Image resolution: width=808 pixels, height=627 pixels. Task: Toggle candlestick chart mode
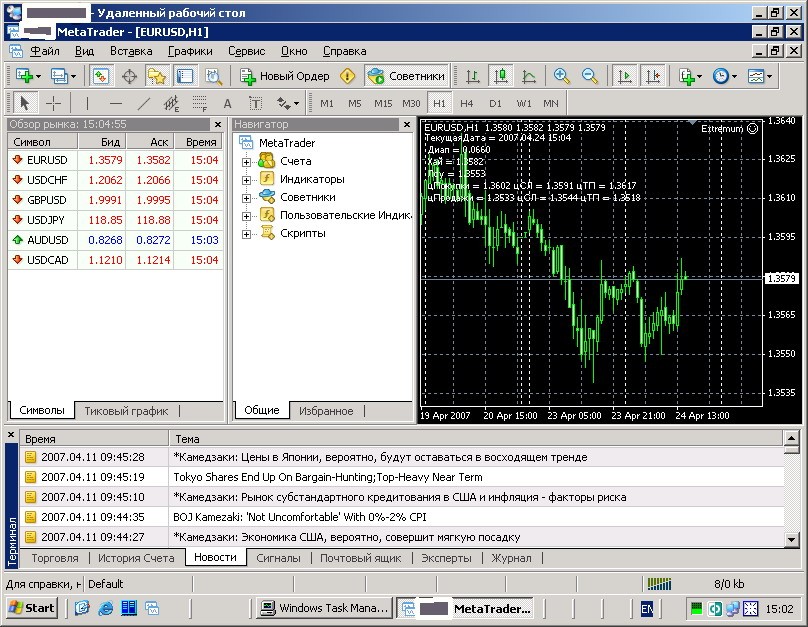500,76
